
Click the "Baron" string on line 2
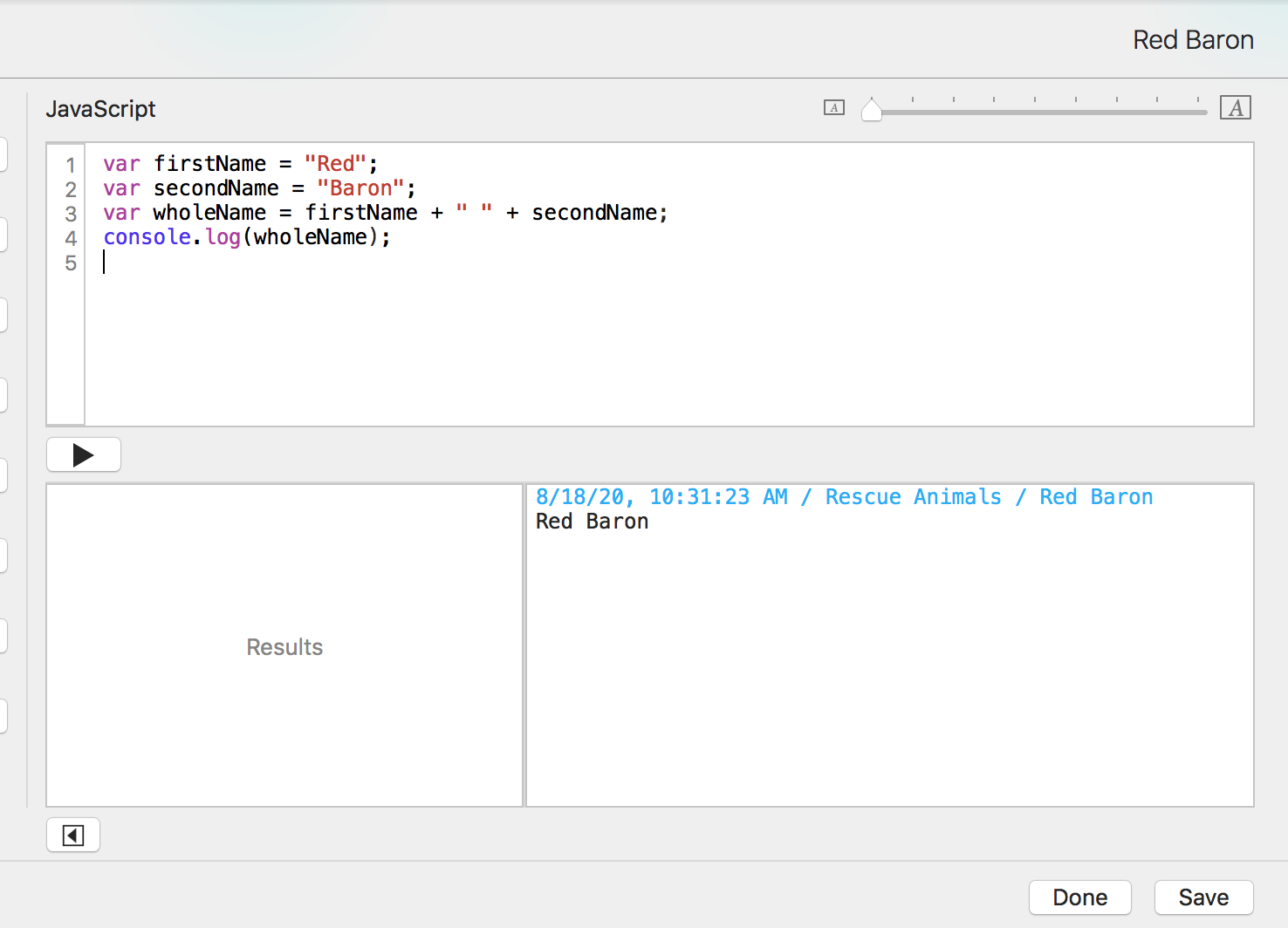[360, 188]
